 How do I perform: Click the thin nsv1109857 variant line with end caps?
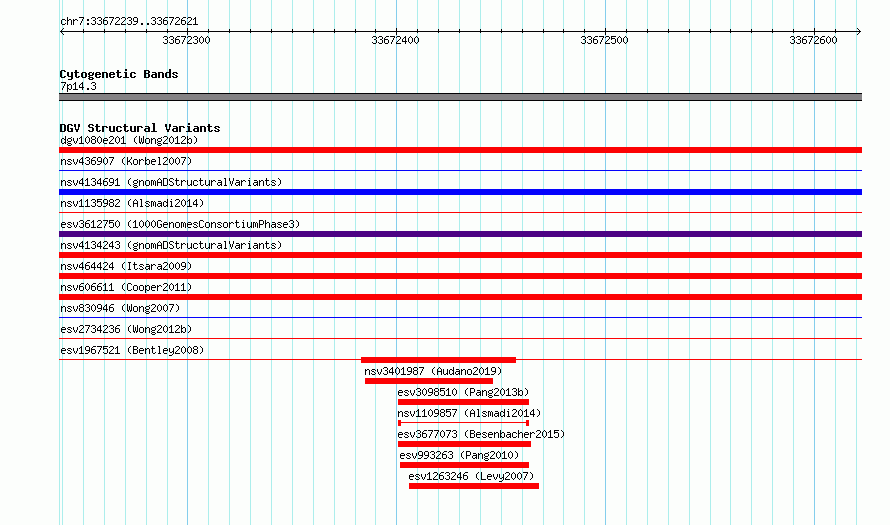464,423
